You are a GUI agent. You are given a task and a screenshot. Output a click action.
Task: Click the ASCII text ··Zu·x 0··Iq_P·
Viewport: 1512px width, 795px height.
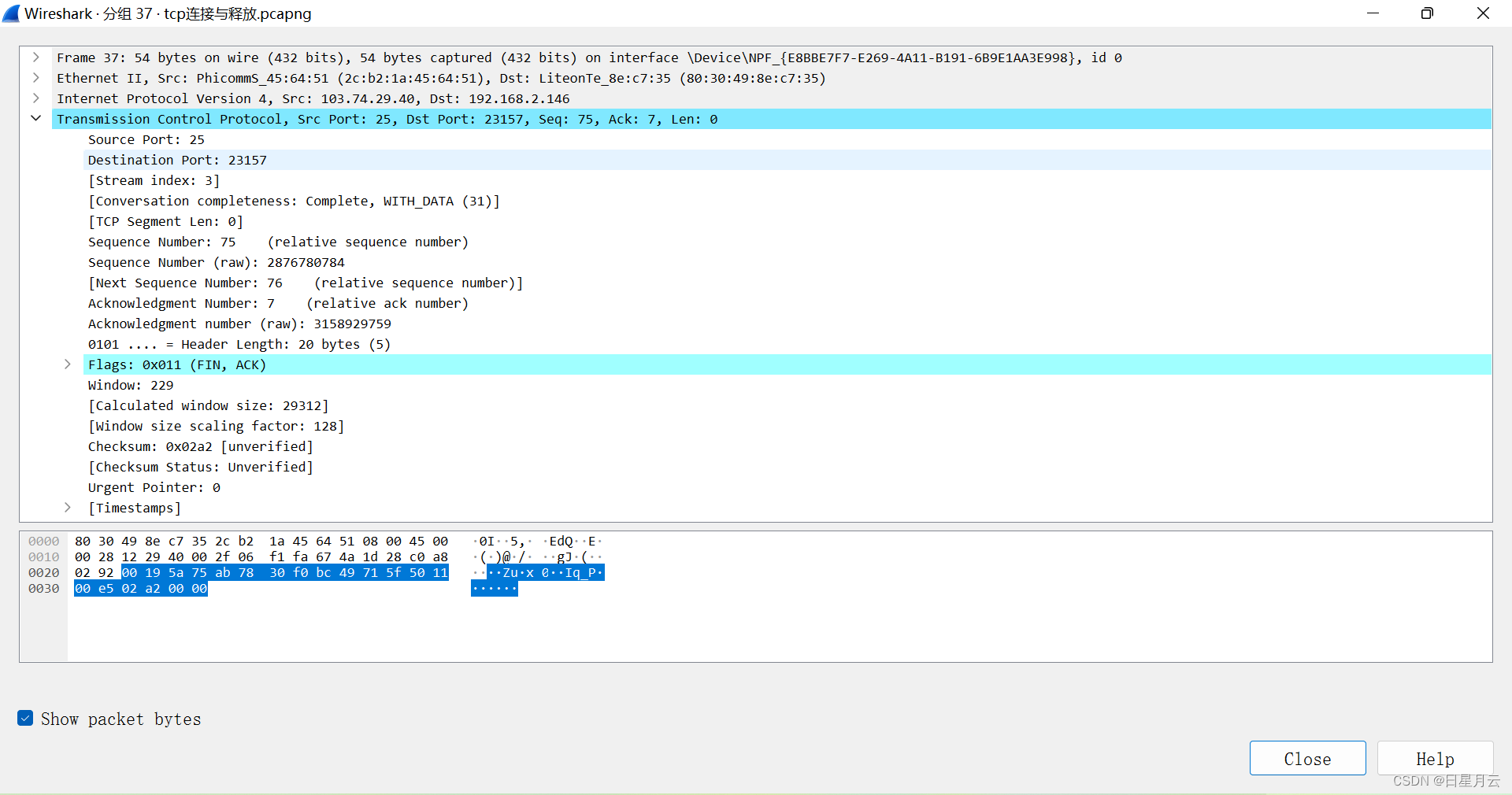[545, 572]
